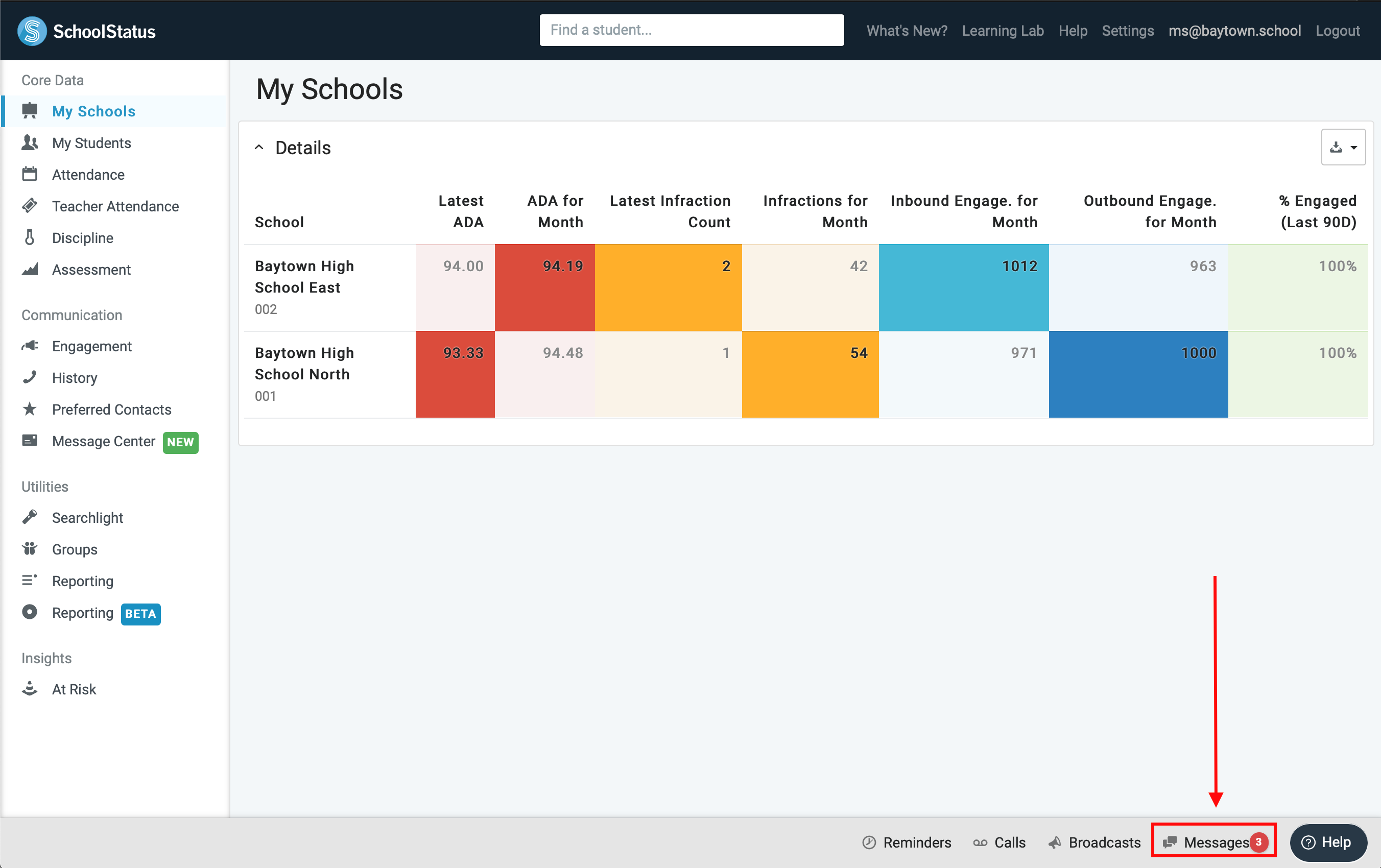
Task: Collapse the Details section chevron
Action: pos(259,148)
